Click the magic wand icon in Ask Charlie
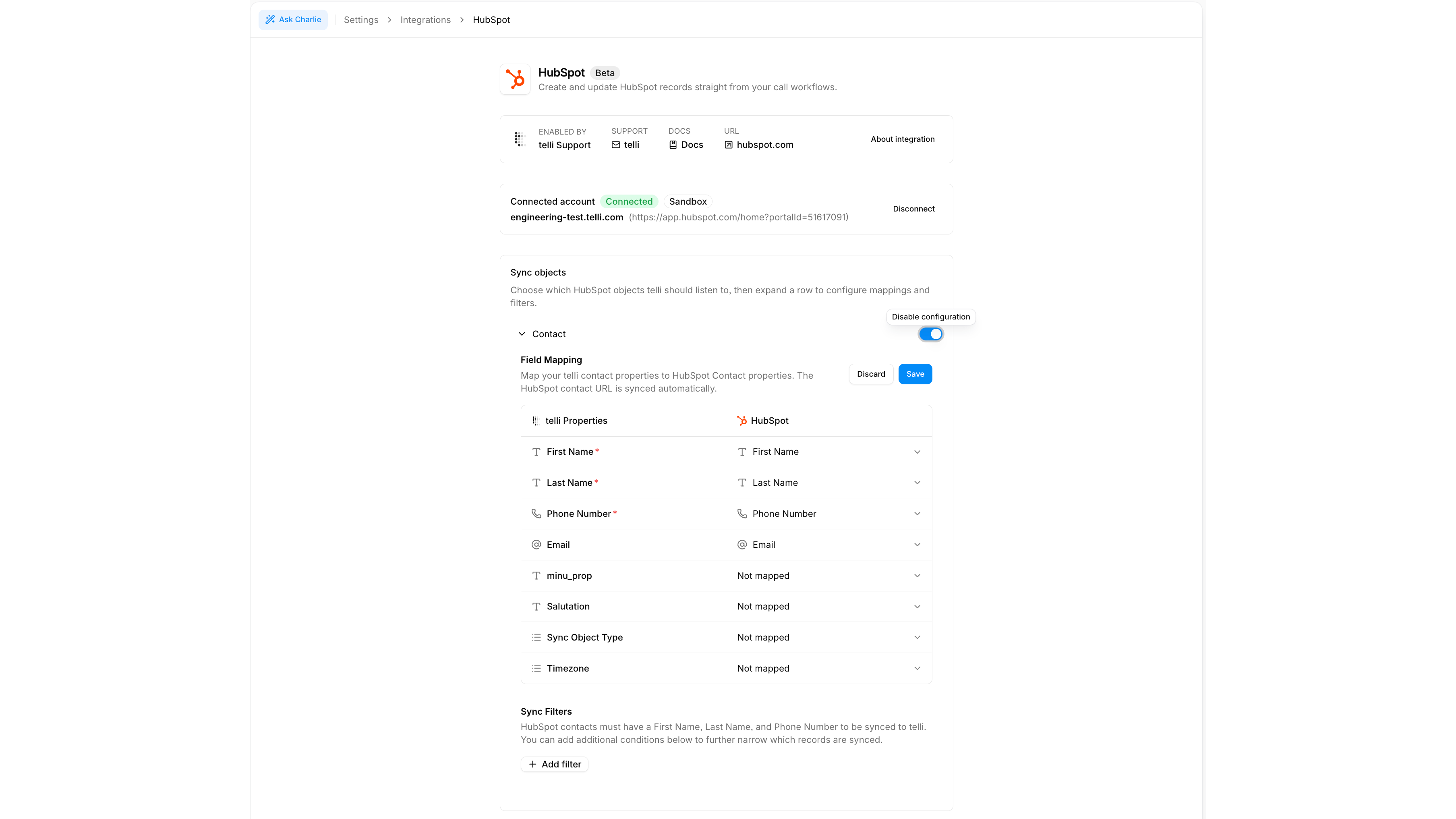This screenshot has height=819, width=1456. (x=270, y=20)
